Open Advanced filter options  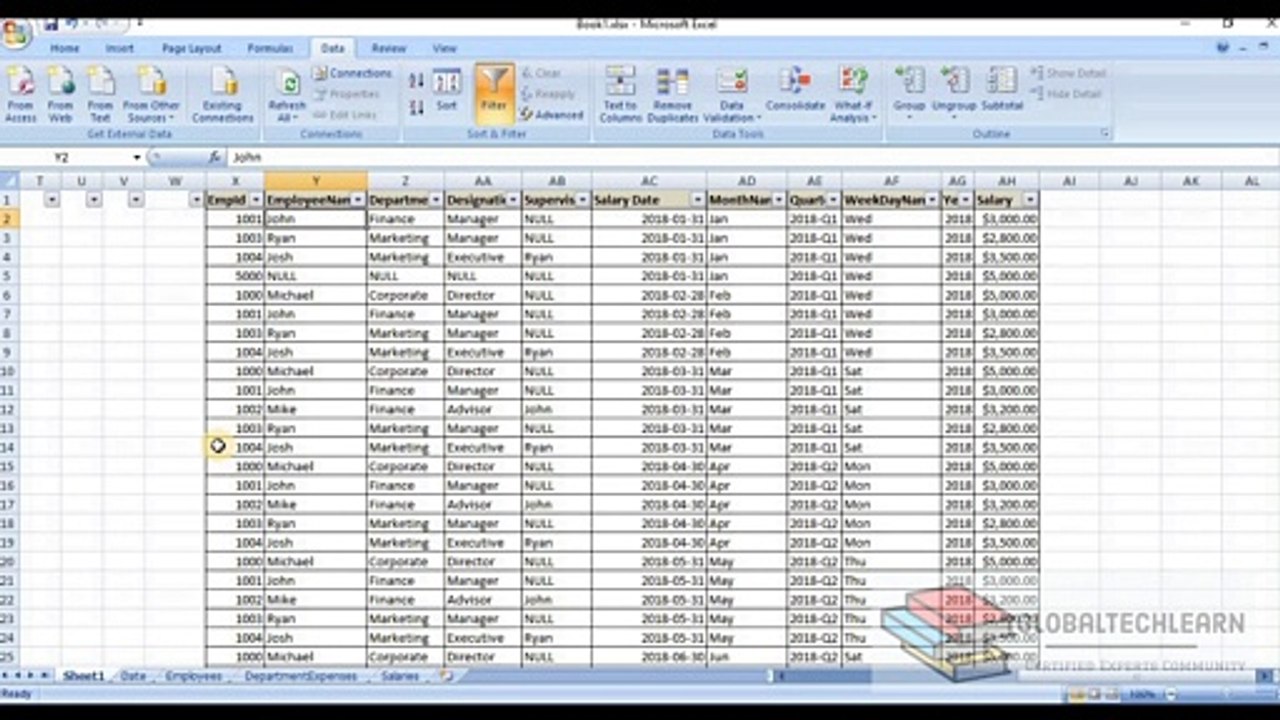[x=551, y=115]
